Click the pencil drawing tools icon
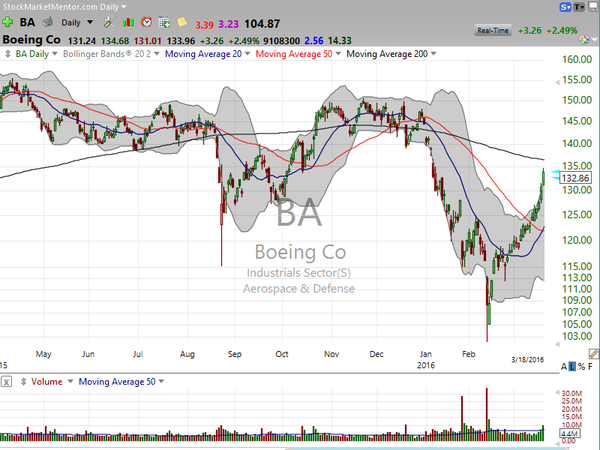Image resolution: width=600 pixels, height=450 pixels. pyautogui.click(x=593, y=353)
